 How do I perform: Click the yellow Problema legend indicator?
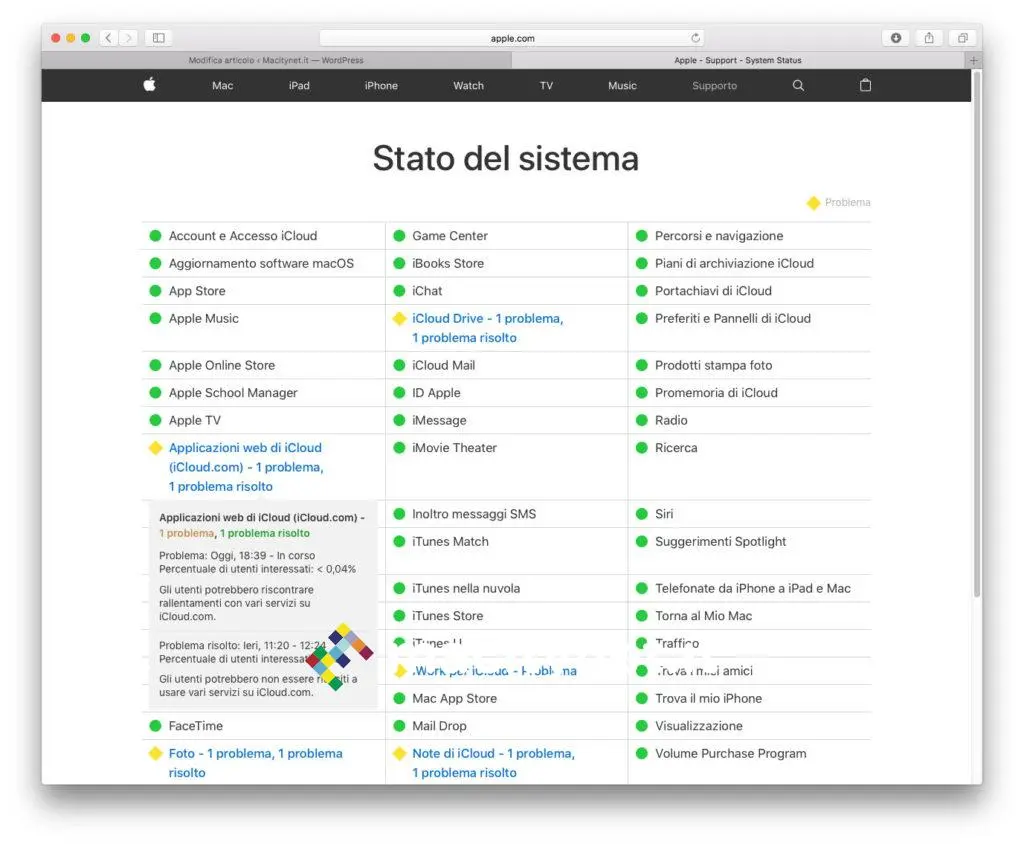(813, 202)
